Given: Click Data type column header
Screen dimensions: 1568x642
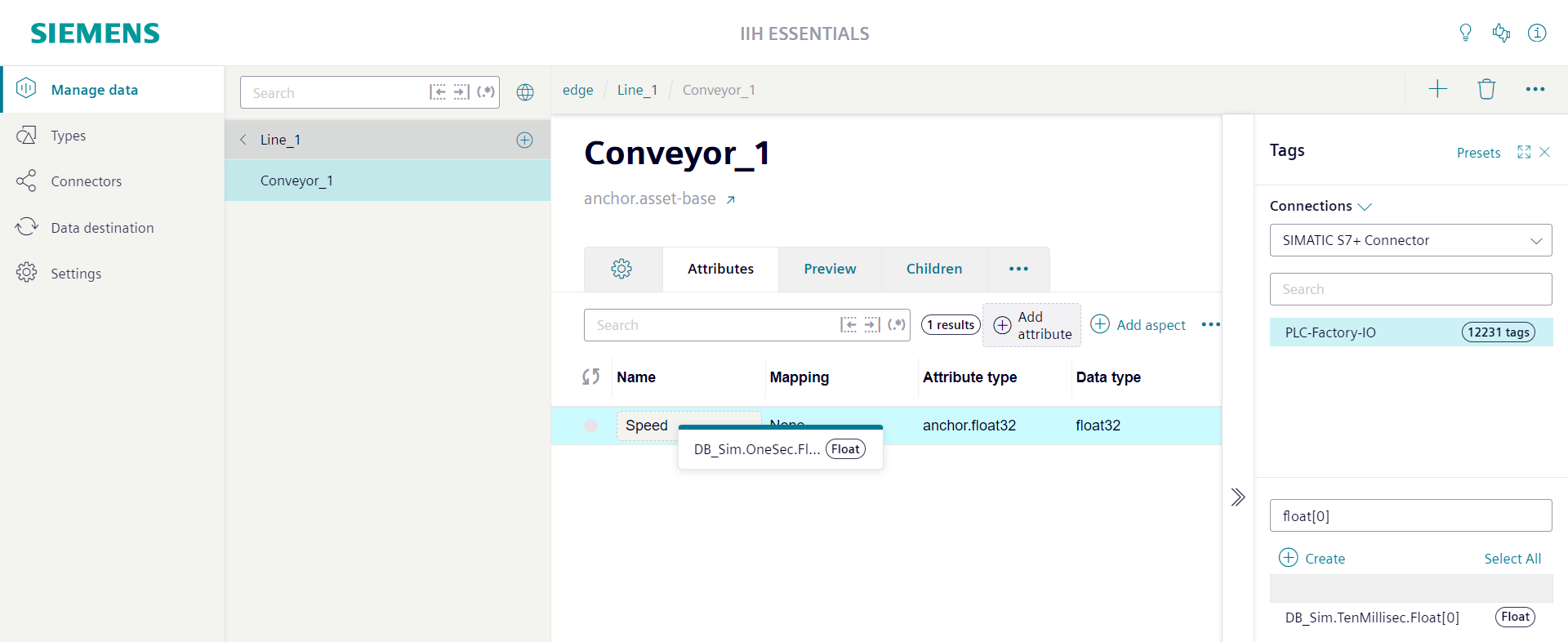Looking at the screenshot, I should (x=1108, y=377).
